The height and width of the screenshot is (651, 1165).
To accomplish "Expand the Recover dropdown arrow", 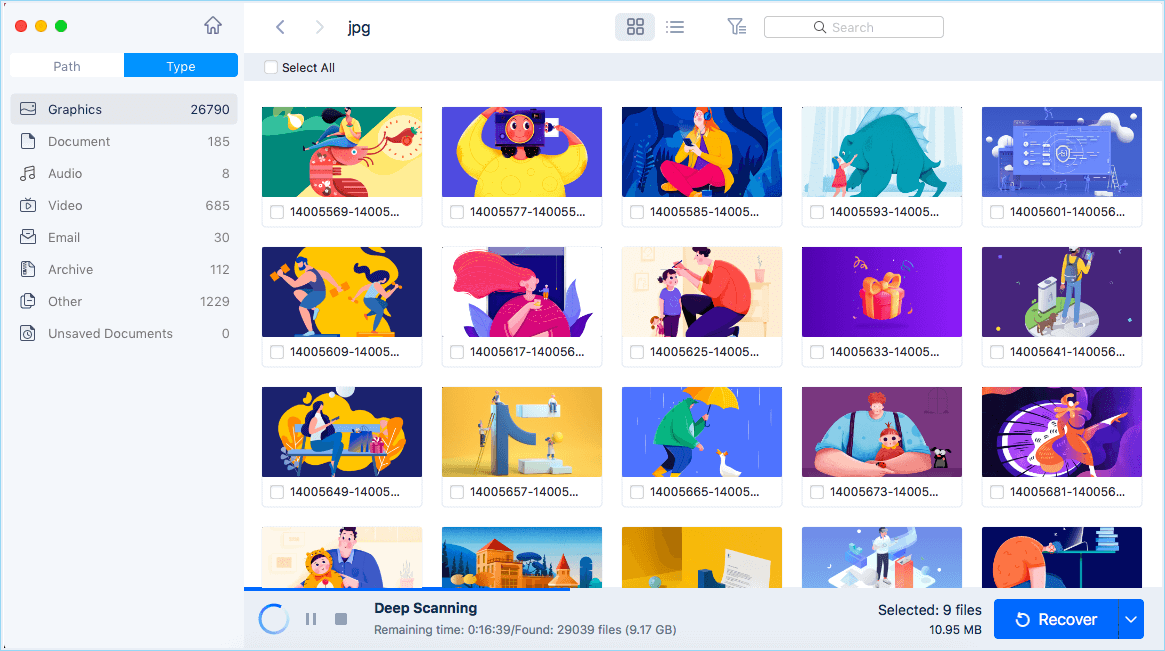I will (x=1131, y=619).
